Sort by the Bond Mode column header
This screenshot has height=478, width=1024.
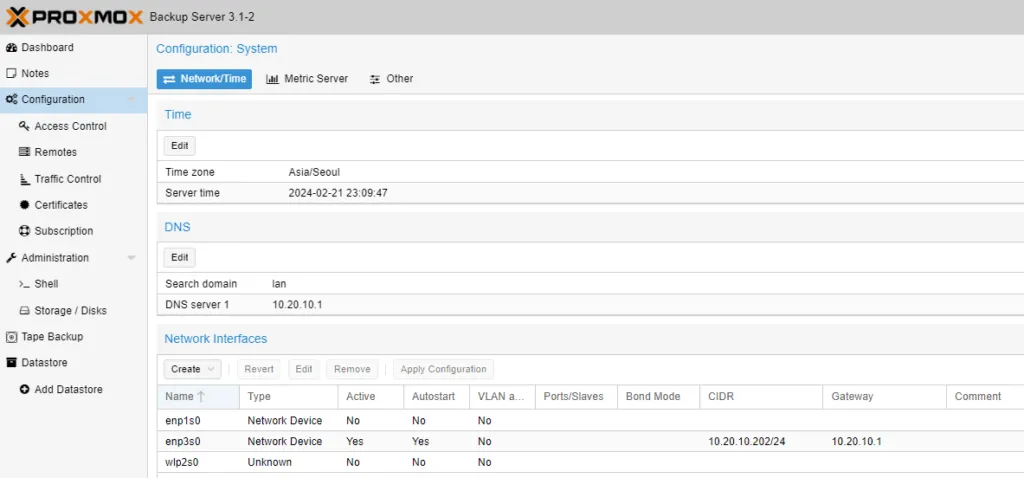point(659,396)
